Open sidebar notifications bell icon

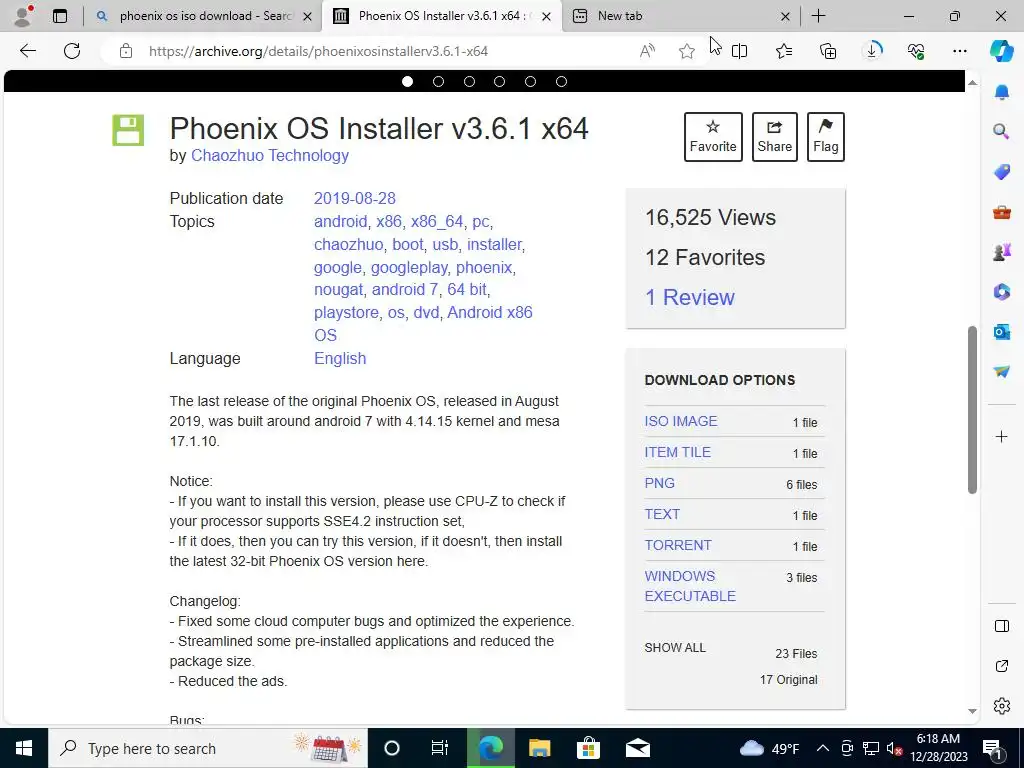tap(1002, 92)
